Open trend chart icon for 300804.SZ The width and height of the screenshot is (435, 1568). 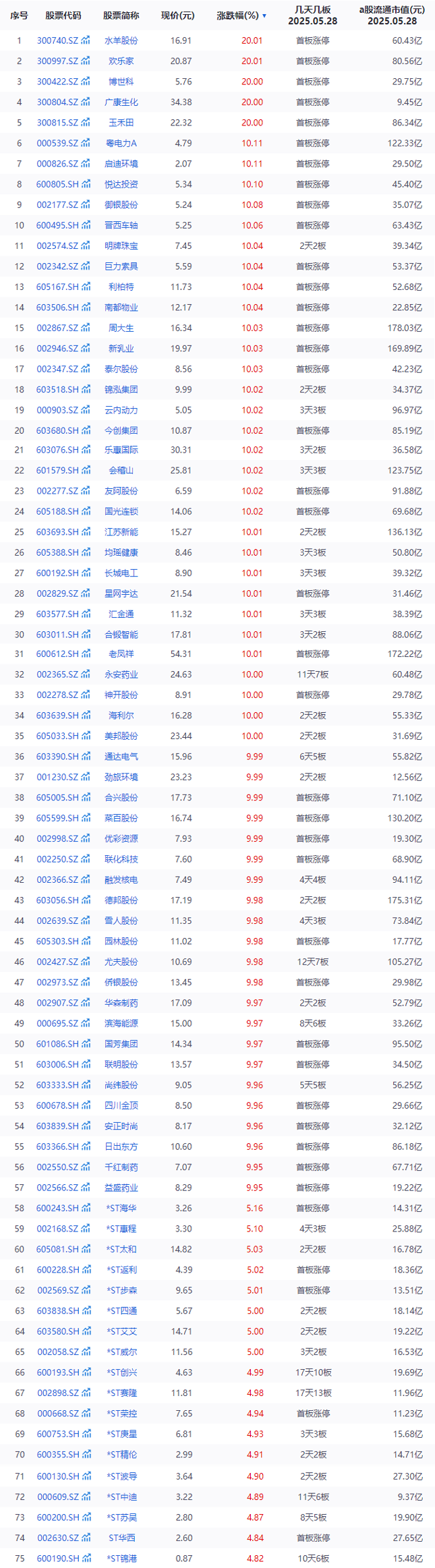[x=86, y=102]
